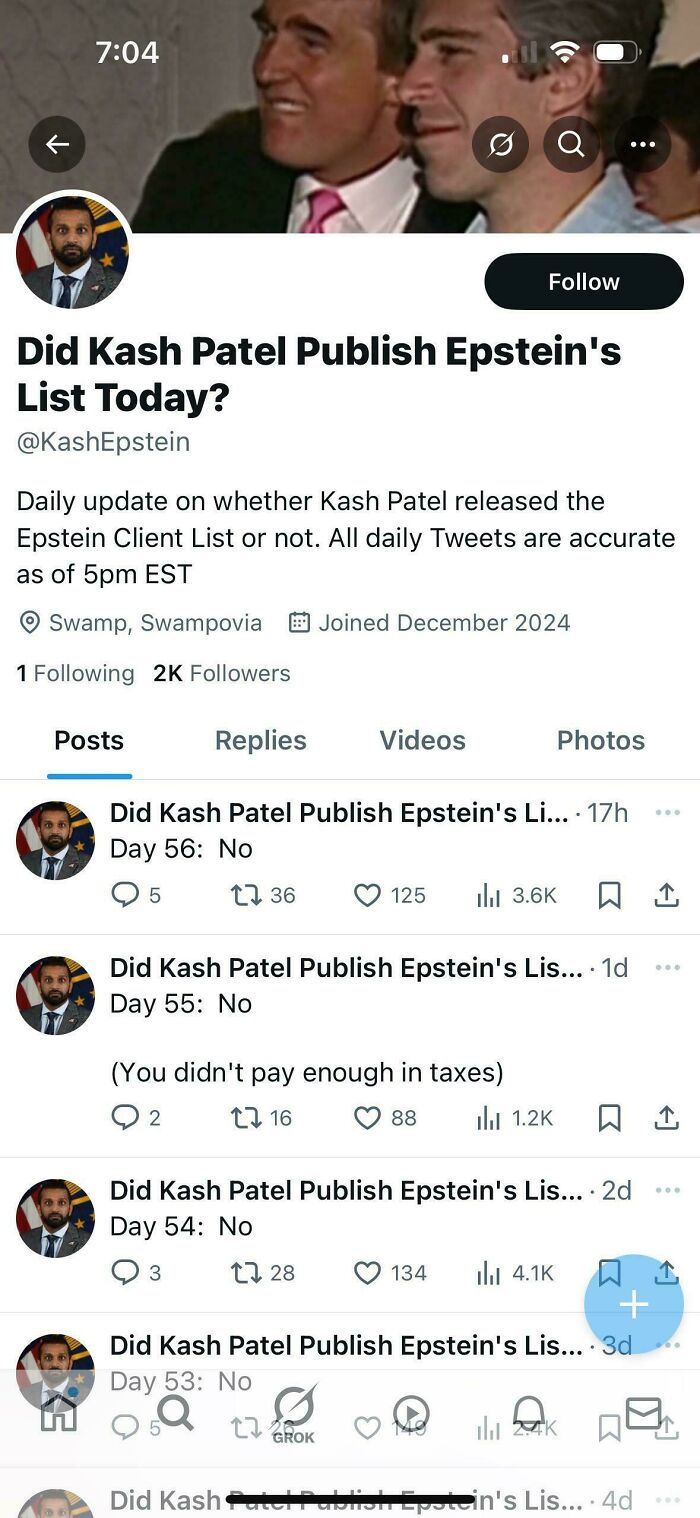The image size is (700, 1518).
Task: Like the Day 54 post
Action: coord(366,1273)
